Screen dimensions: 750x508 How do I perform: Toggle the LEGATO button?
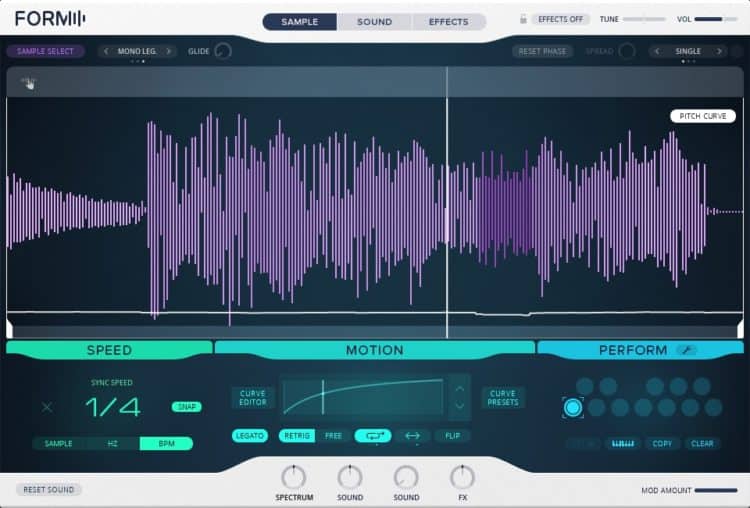click(250, 436)
